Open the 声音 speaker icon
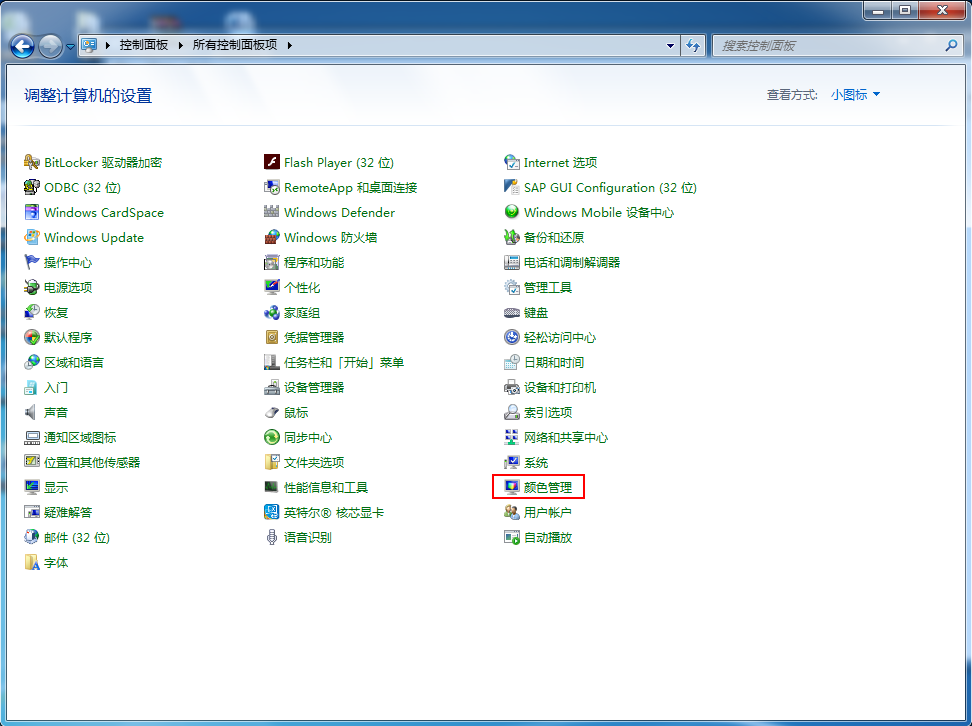This screenshot has width=972, height=726. point(30,412)
